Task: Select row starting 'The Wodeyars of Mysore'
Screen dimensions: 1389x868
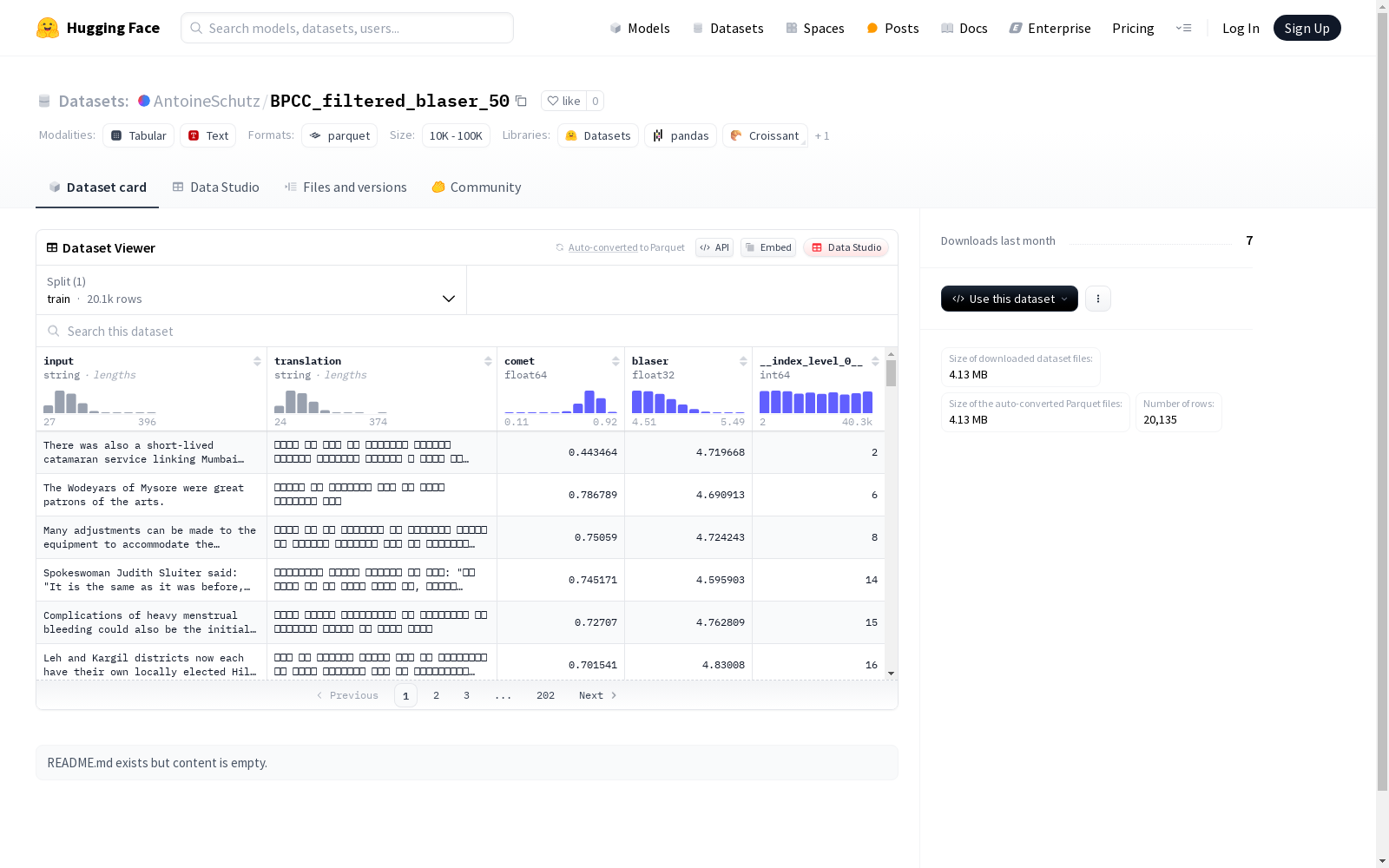Action: coord(460,495)
